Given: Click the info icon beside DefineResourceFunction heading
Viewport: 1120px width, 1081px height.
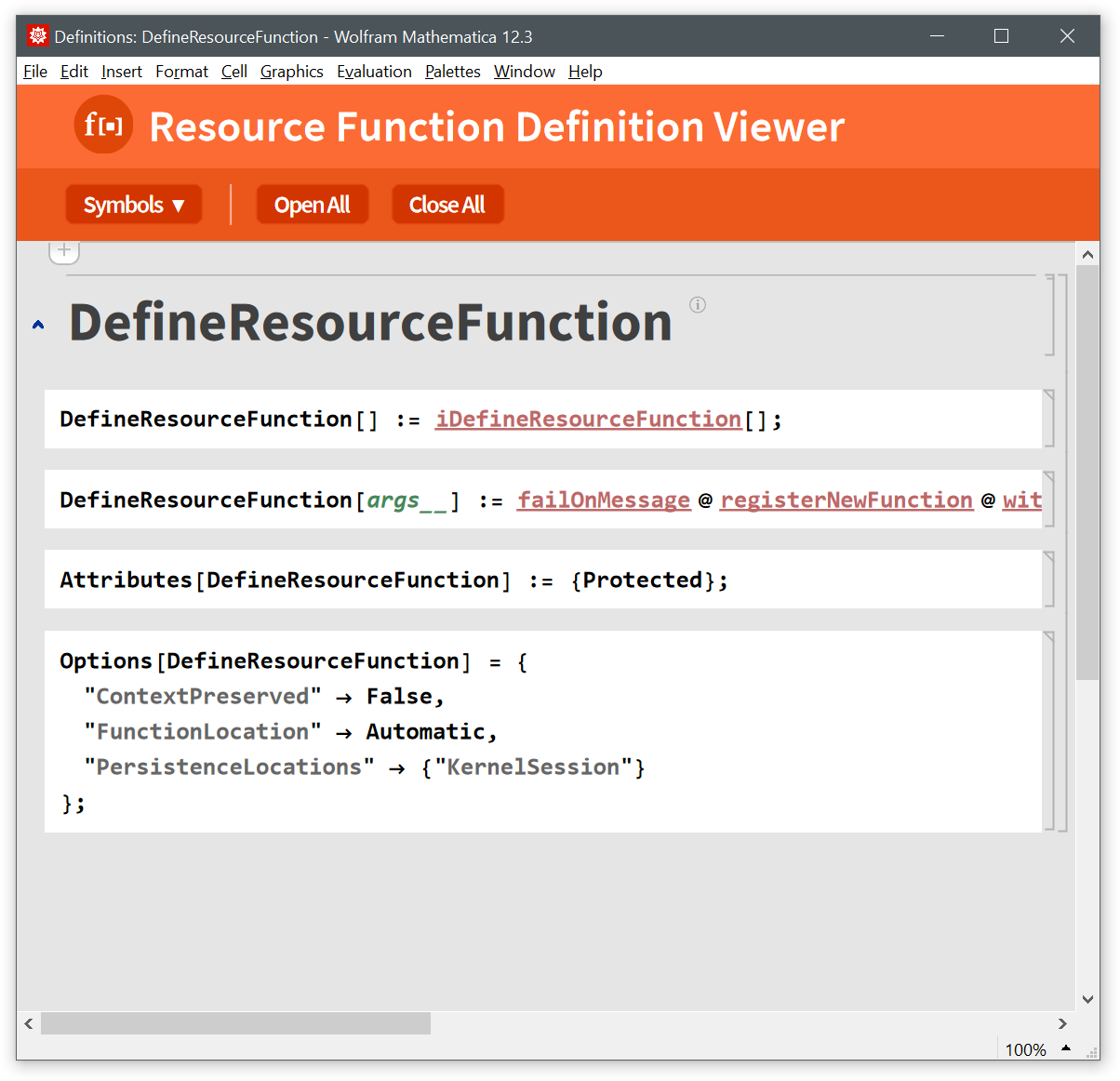Looking at the screenshot, I should (x=698, y=305).
